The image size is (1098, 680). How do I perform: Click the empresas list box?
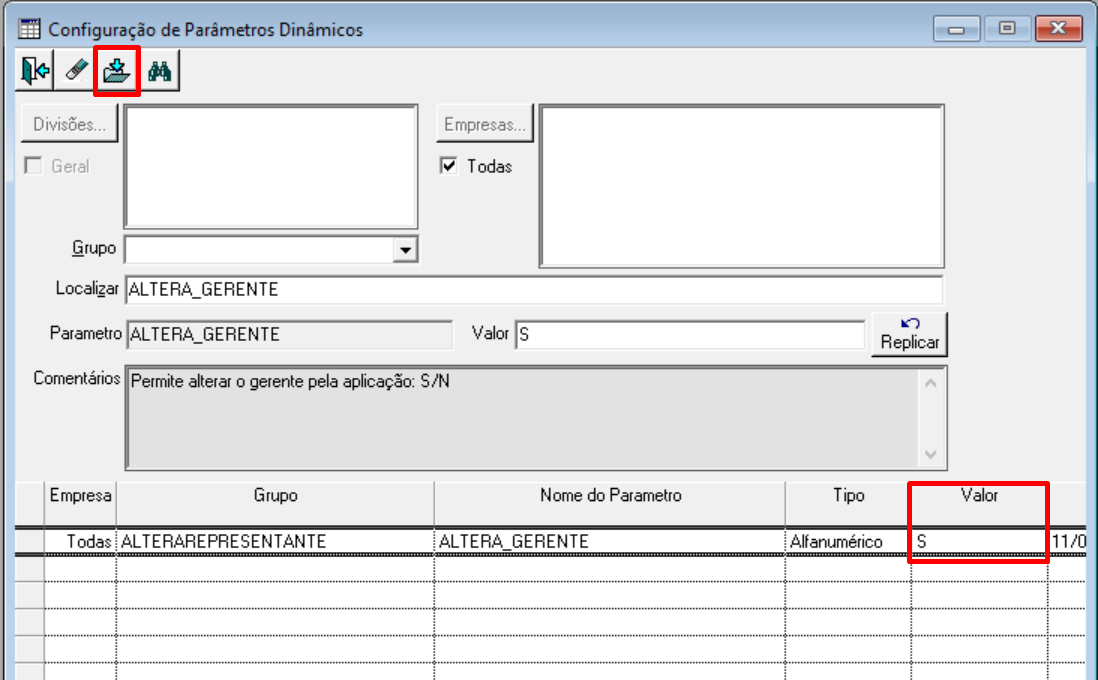[742, 186]
